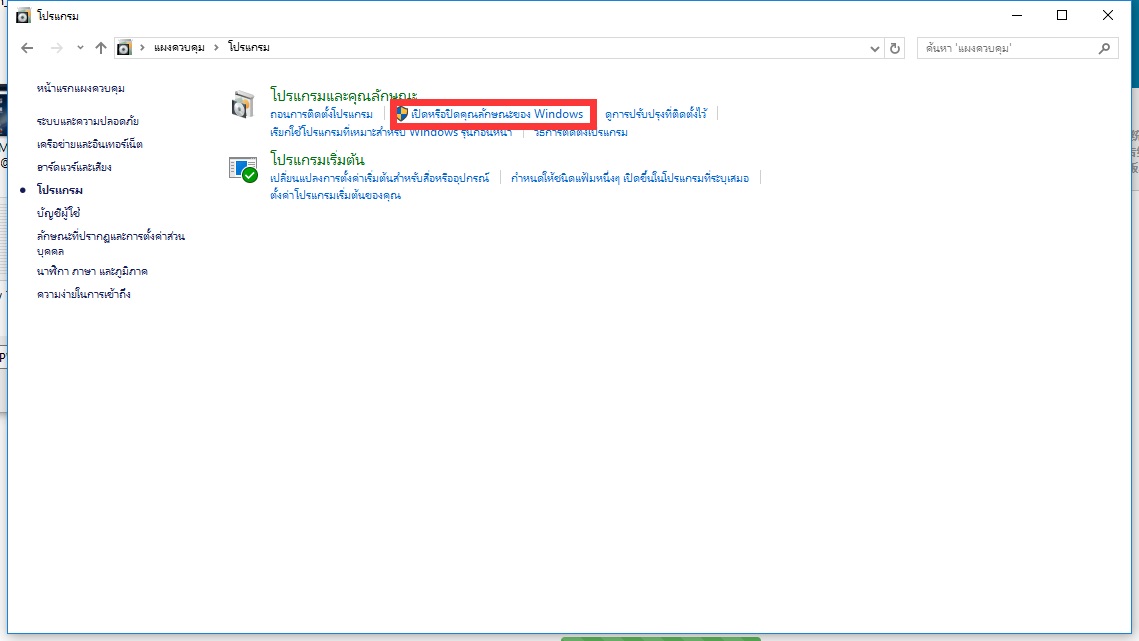Screen dimensions: 1139x641
Task: Select แผงควบคุม in the breadcrumb path
Action: pyautogui.click(x=180, y=46)
